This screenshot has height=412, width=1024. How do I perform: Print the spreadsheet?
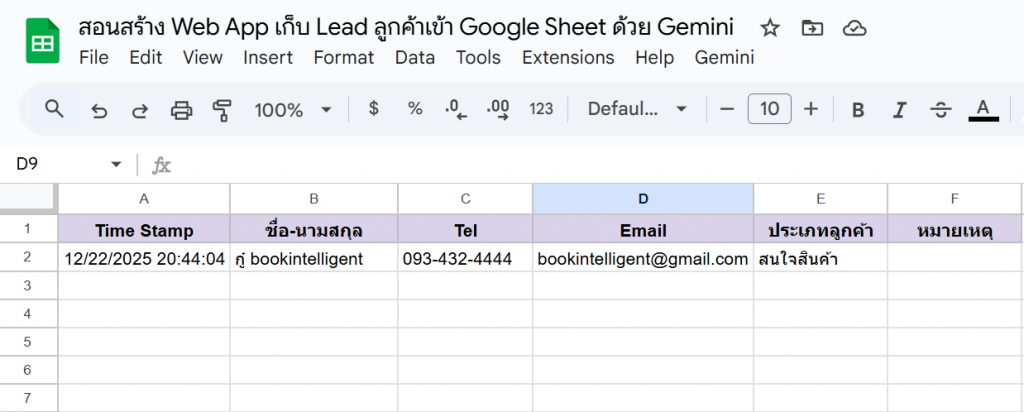181,110
